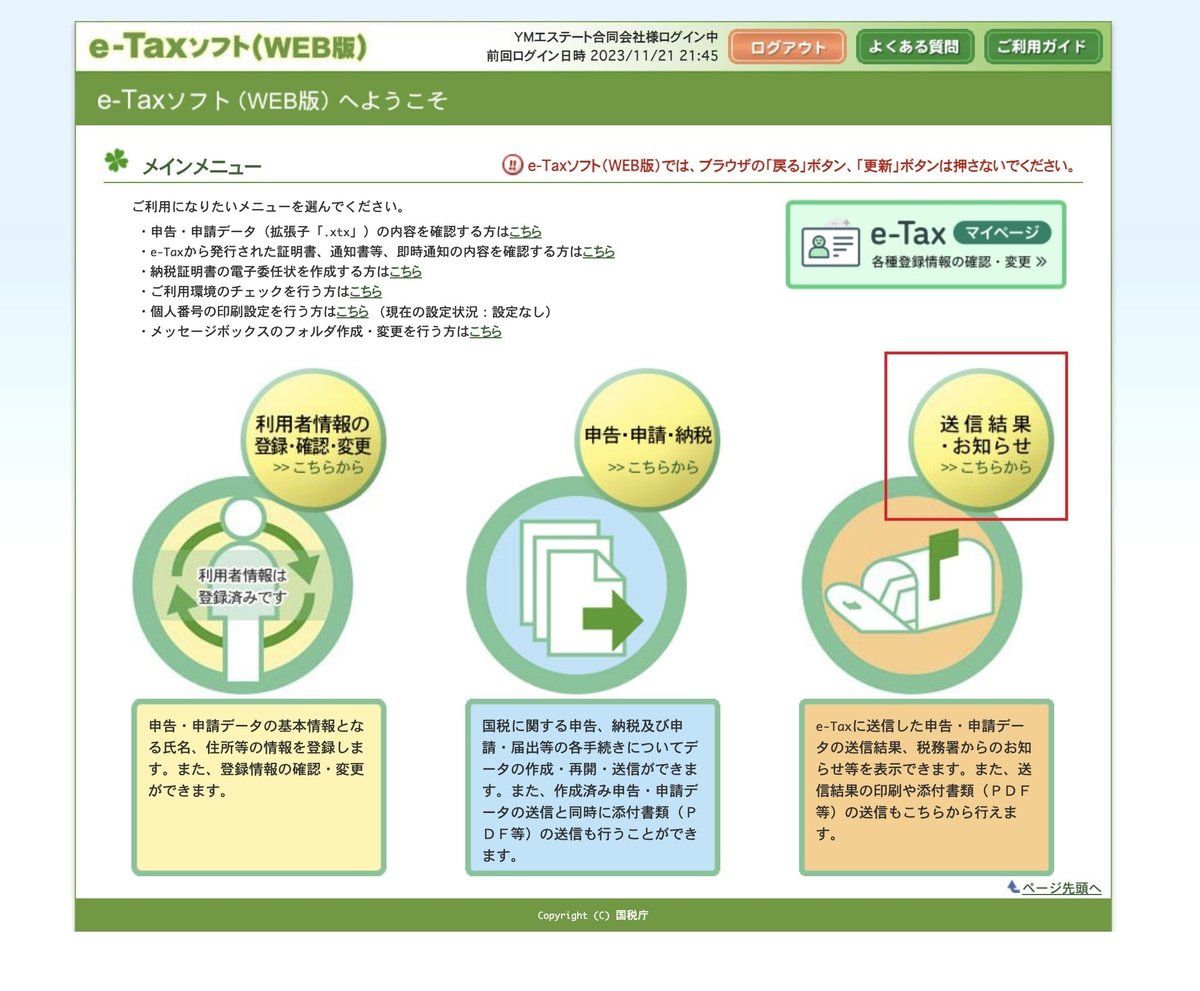Viewport: 1200px width, 991px height.
Task: Click こちら link for メッセージボックスのフォルダ作成
Action: [x=486, y=332]
